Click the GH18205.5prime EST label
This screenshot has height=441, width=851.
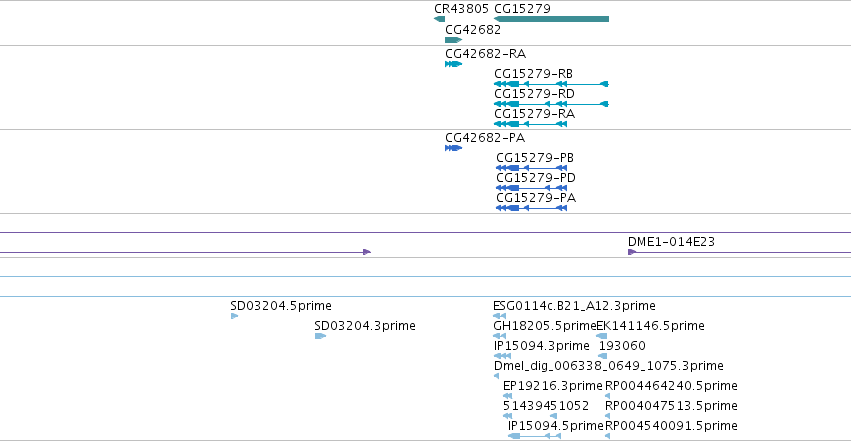coord(544,326)
